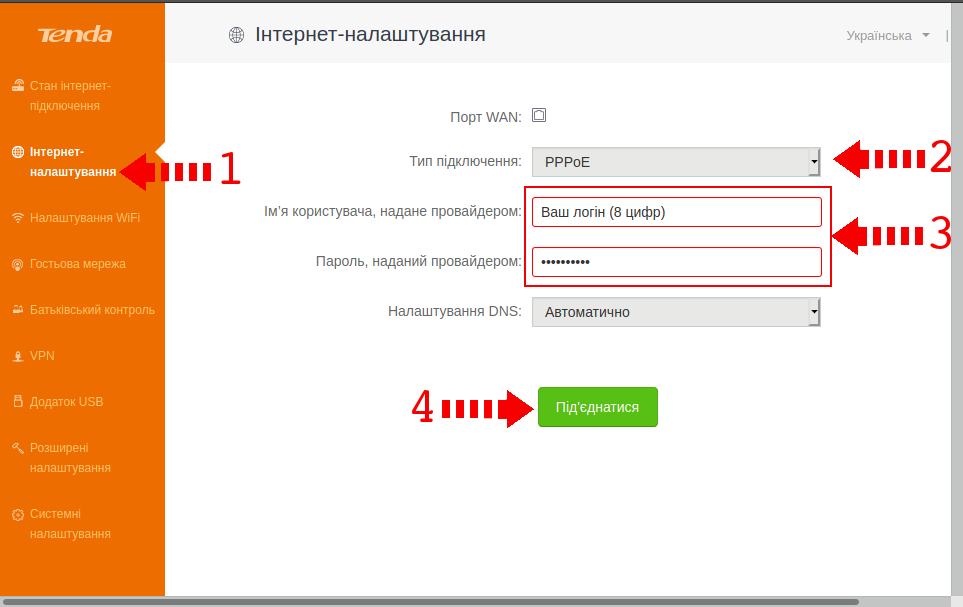Click the globe icon beside Інтернет-налаштування in sidebar
The width and height of the screenshot is (963, 607).
coord(17,152)
